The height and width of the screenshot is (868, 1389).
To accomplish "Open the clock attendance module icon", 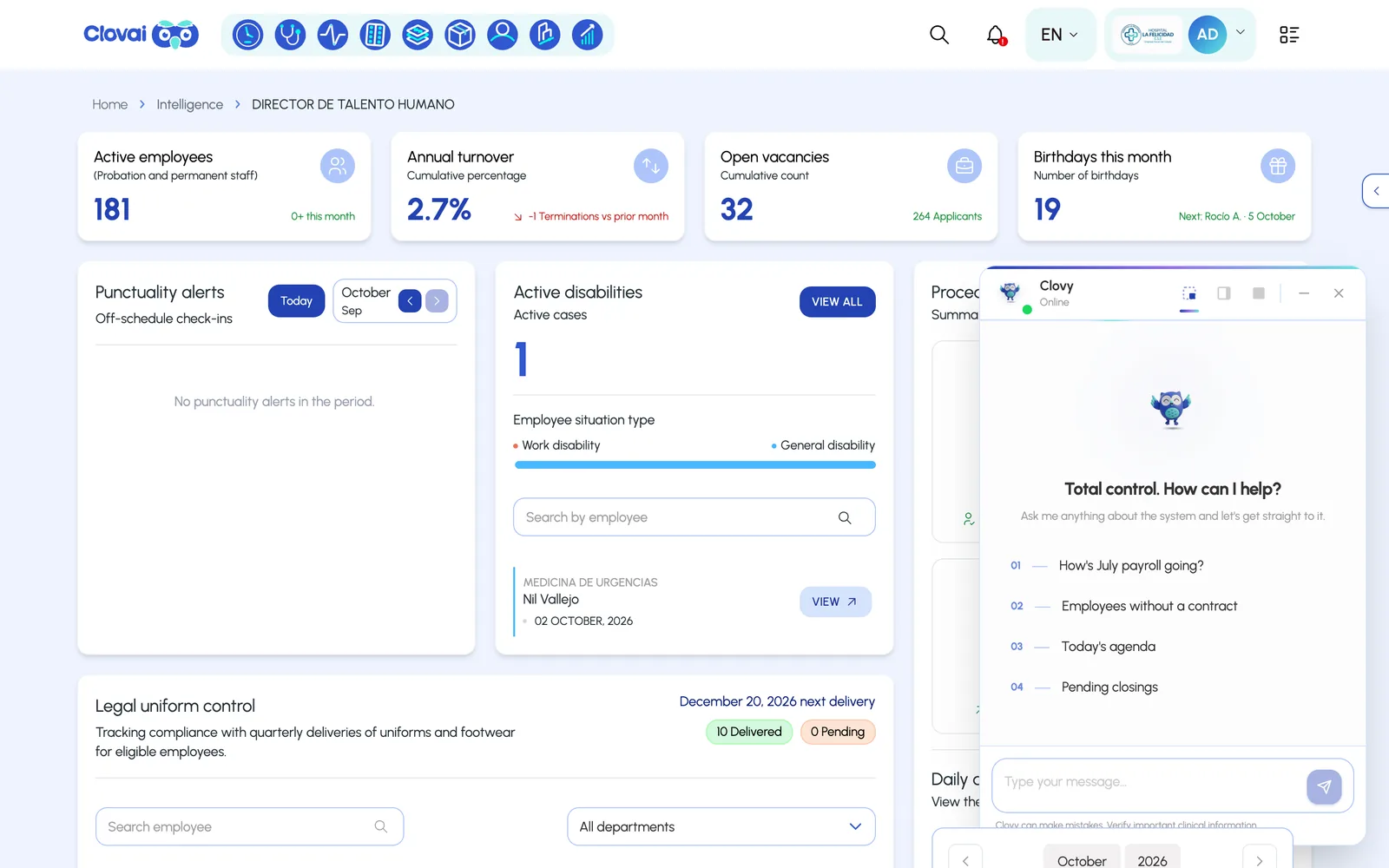I will pyautogui.click(x=247, y=35).
